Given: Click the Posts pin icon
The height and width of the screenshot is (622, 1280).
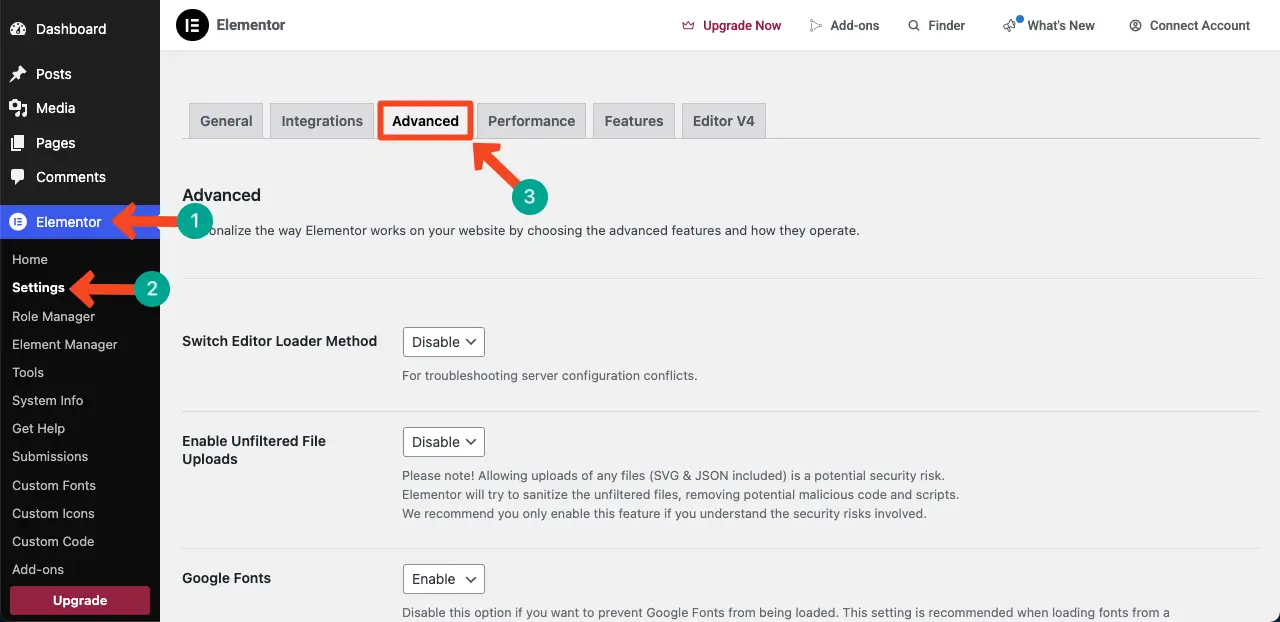Looking at the screenshot, I should coord(18,74).
